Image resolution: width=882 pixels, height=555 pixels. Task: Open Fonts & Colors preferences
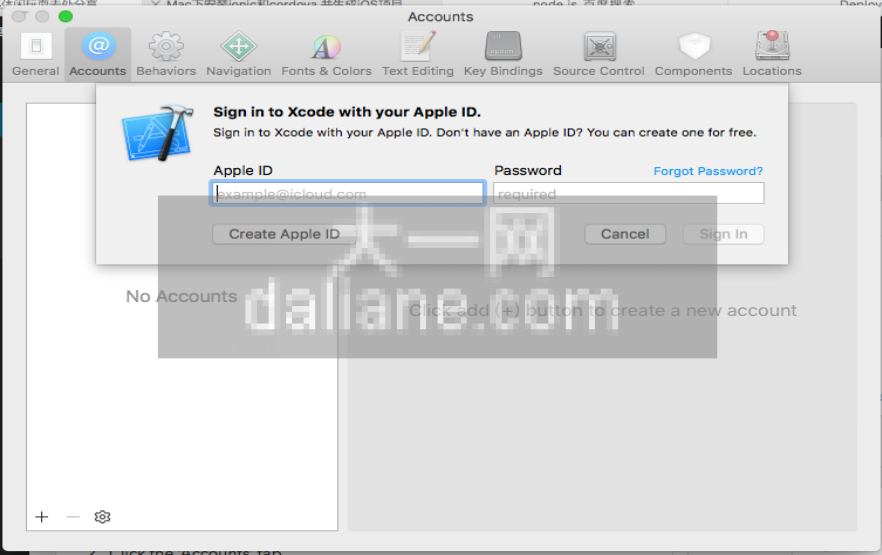(x=326, y=54)
